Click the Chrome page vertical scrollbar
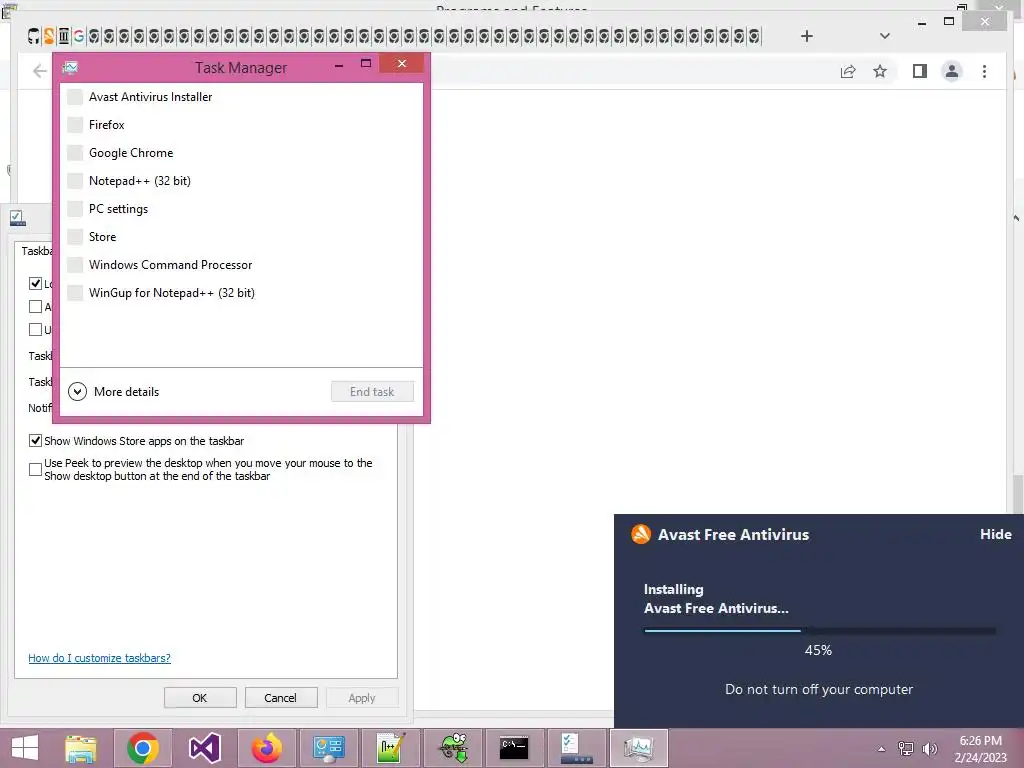Screen dimensions: 1024x768 tap(1017, 493)
